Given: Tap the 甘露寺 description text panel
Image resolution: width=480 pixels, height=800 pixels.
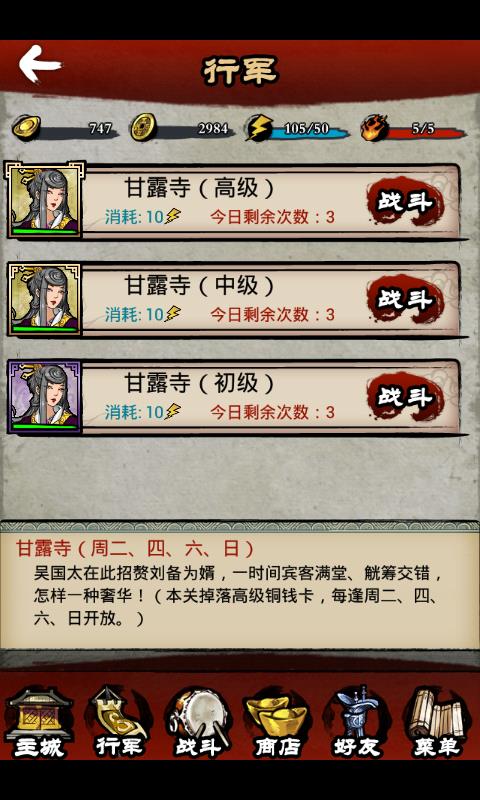Looking at the screenshot, I should tap(240, 584).
